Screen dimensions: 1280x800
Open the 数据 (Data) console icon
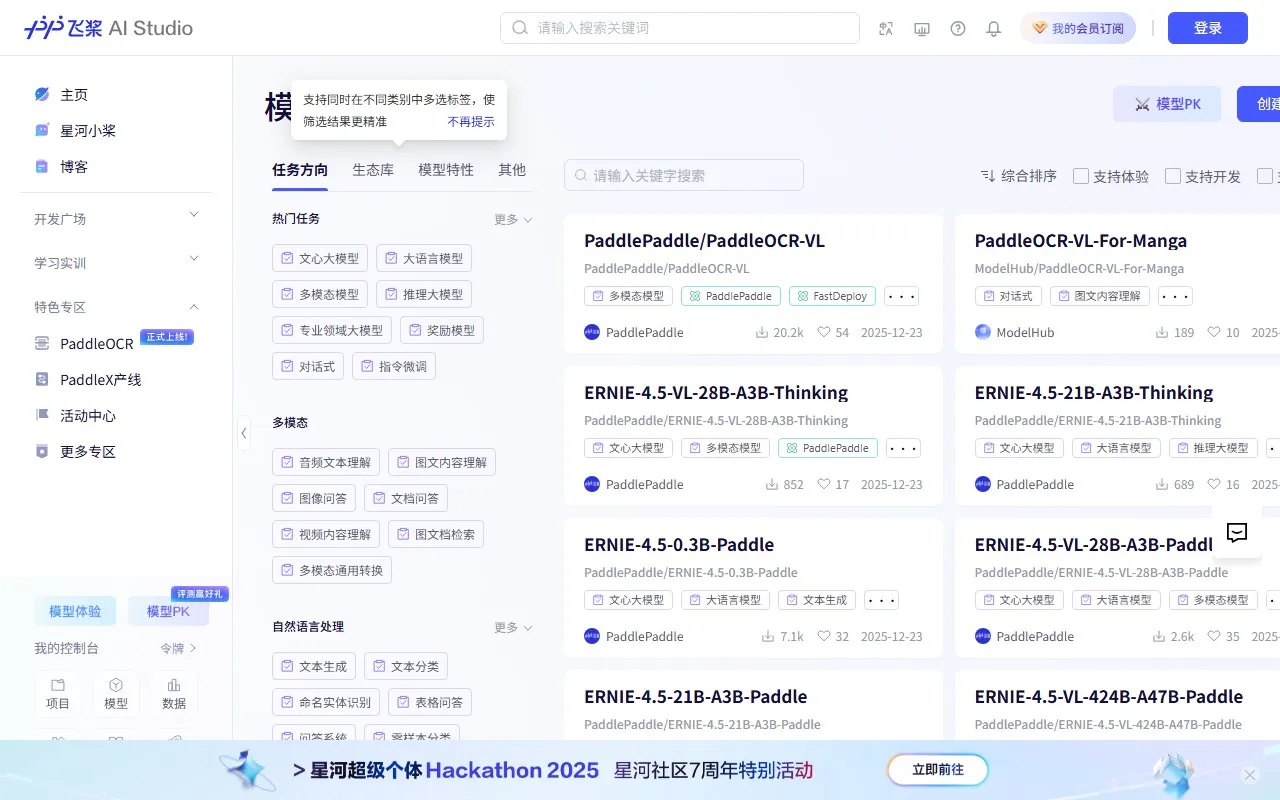coord(174,694)
